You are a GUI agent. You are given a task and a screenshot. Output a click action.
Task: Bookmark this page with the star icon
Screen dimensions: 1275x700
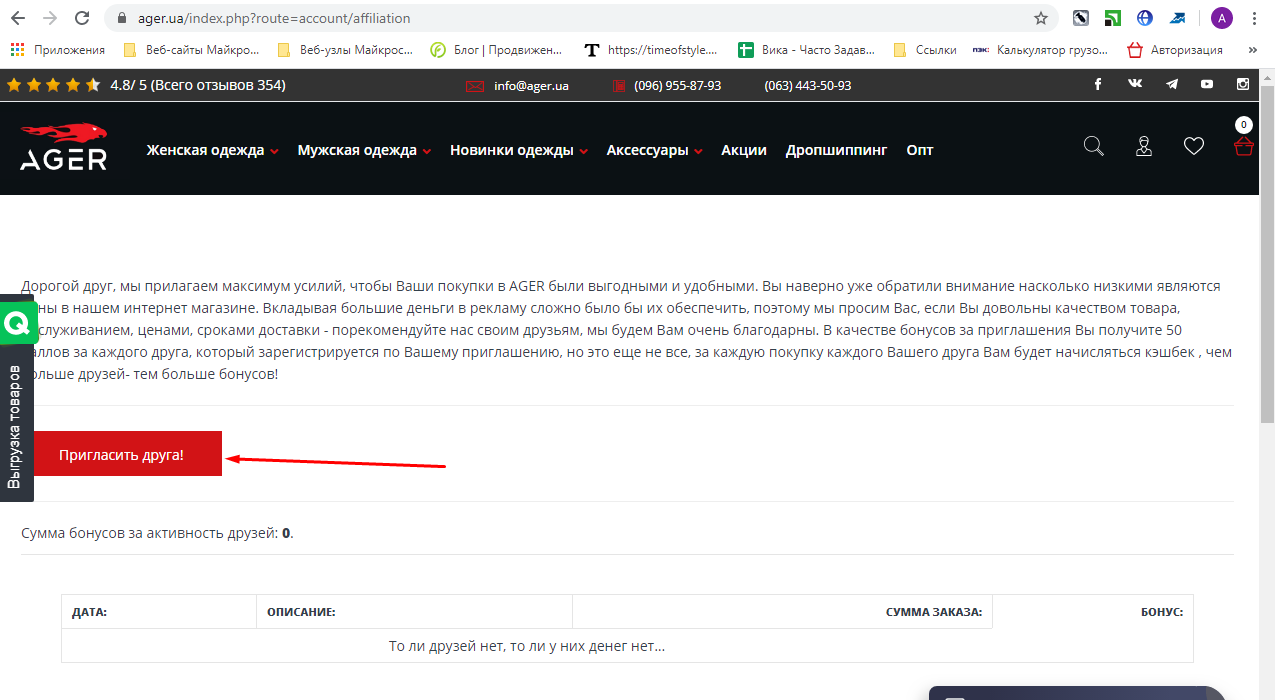[1041, 18]
